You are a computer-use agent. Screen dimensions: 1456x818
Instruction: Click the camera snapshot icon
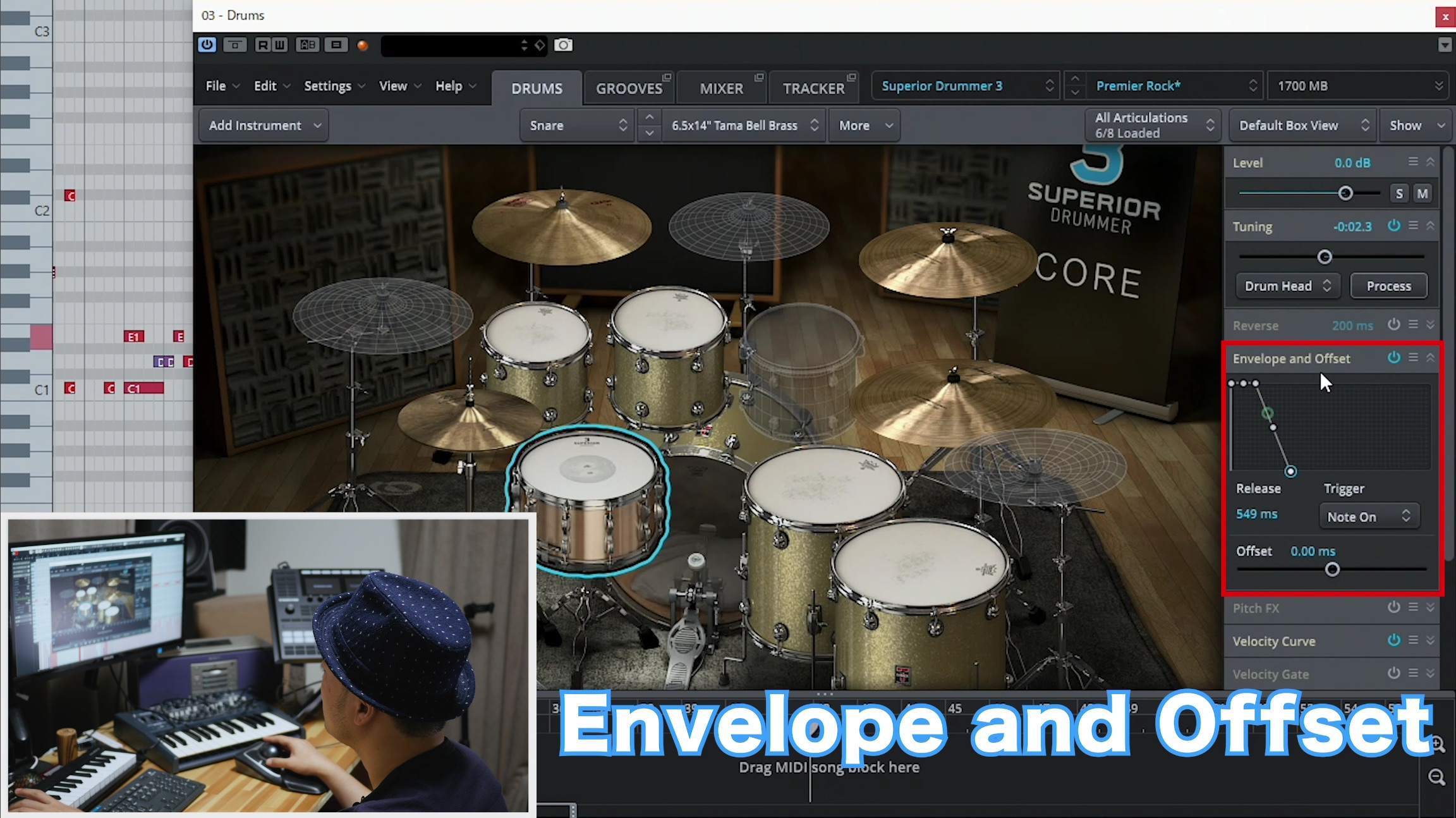(x=563, y=45)
